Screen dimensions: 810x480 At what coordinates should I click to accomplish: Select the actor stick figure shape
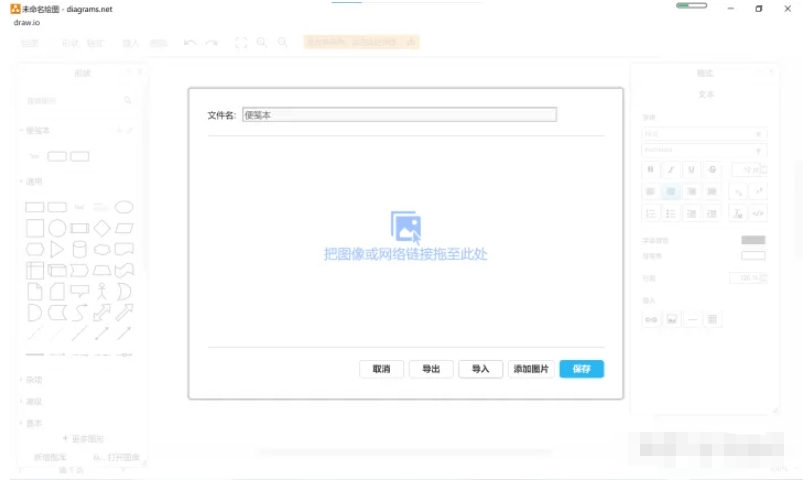coord(102,291)
